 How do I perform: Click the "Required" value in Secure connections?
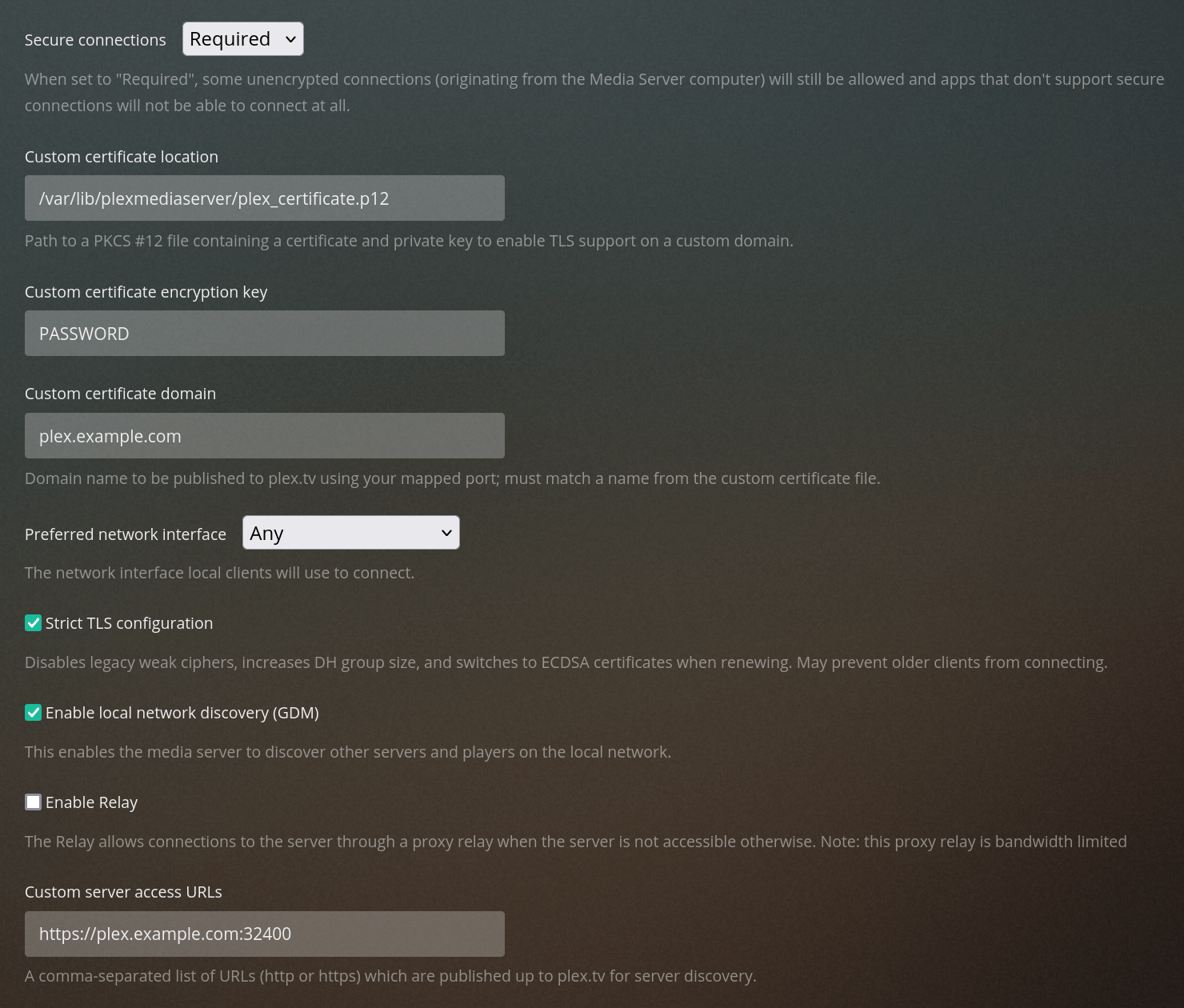tap(232, 38)
